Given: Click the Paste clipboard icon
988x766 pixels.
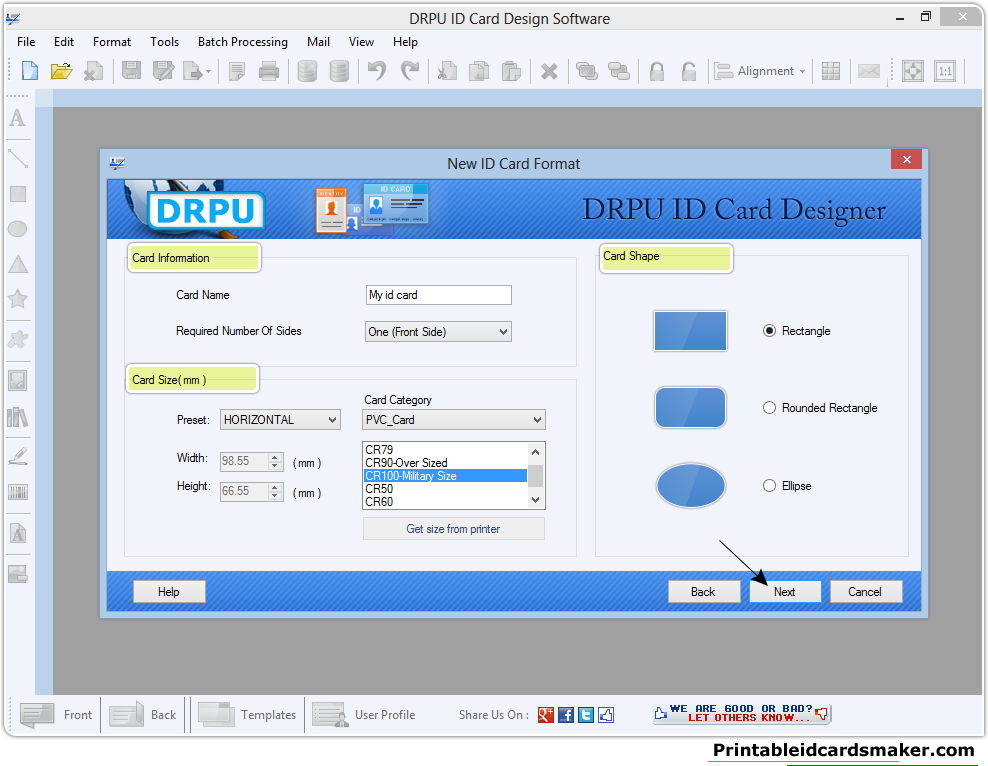Looking at the screenshot, I should tap(511, 71).
